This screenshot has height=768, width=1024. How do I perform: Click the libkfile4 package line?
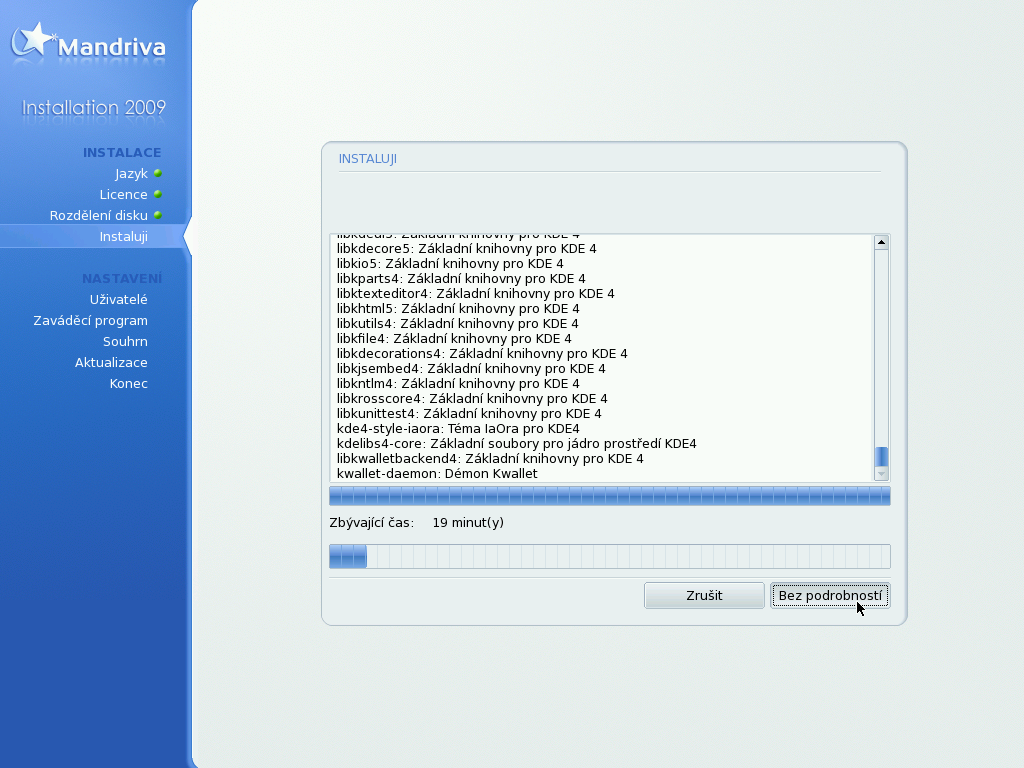[454, 339]
